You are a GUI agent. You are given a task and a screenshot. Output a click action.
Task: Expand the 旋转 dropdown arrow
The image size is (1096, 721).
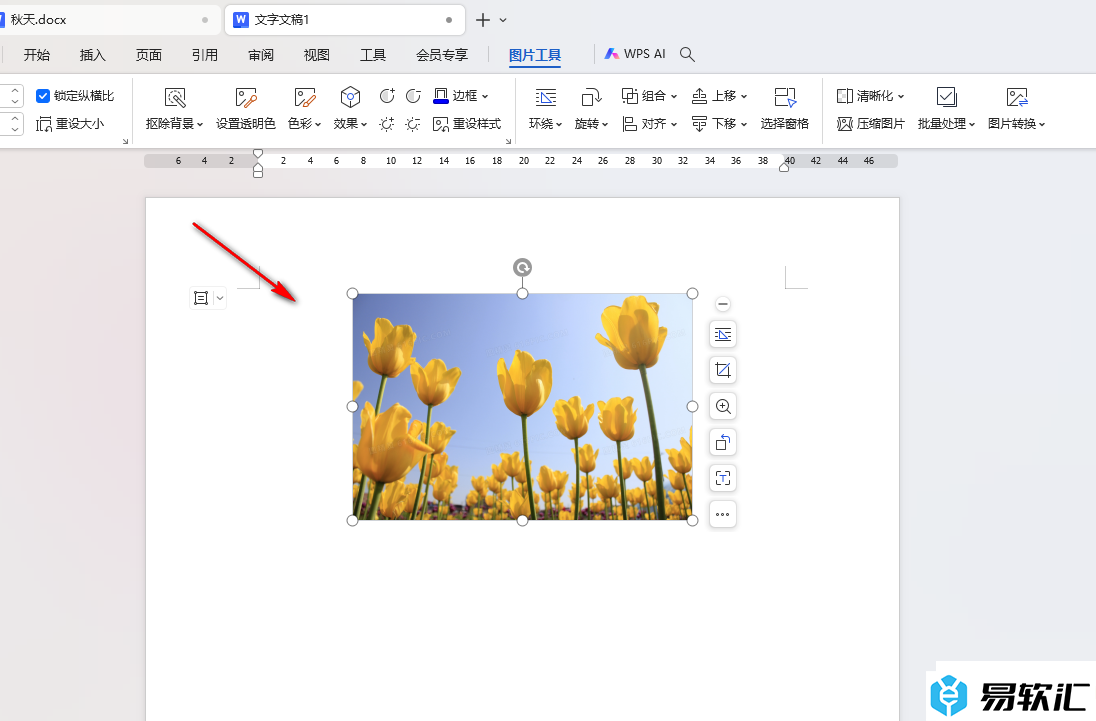605,124
